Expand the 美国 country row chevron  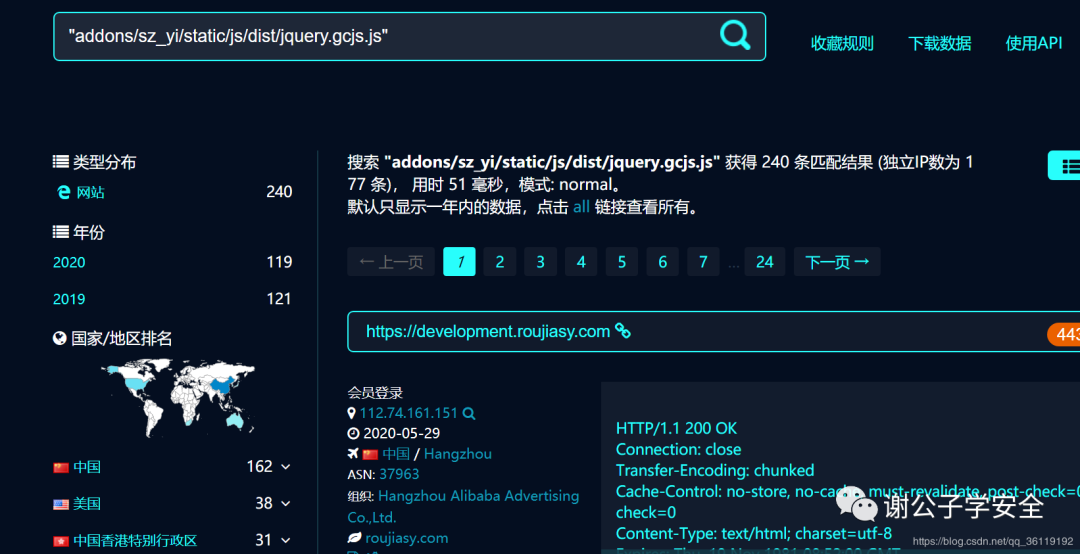click(x=286, y=504)
